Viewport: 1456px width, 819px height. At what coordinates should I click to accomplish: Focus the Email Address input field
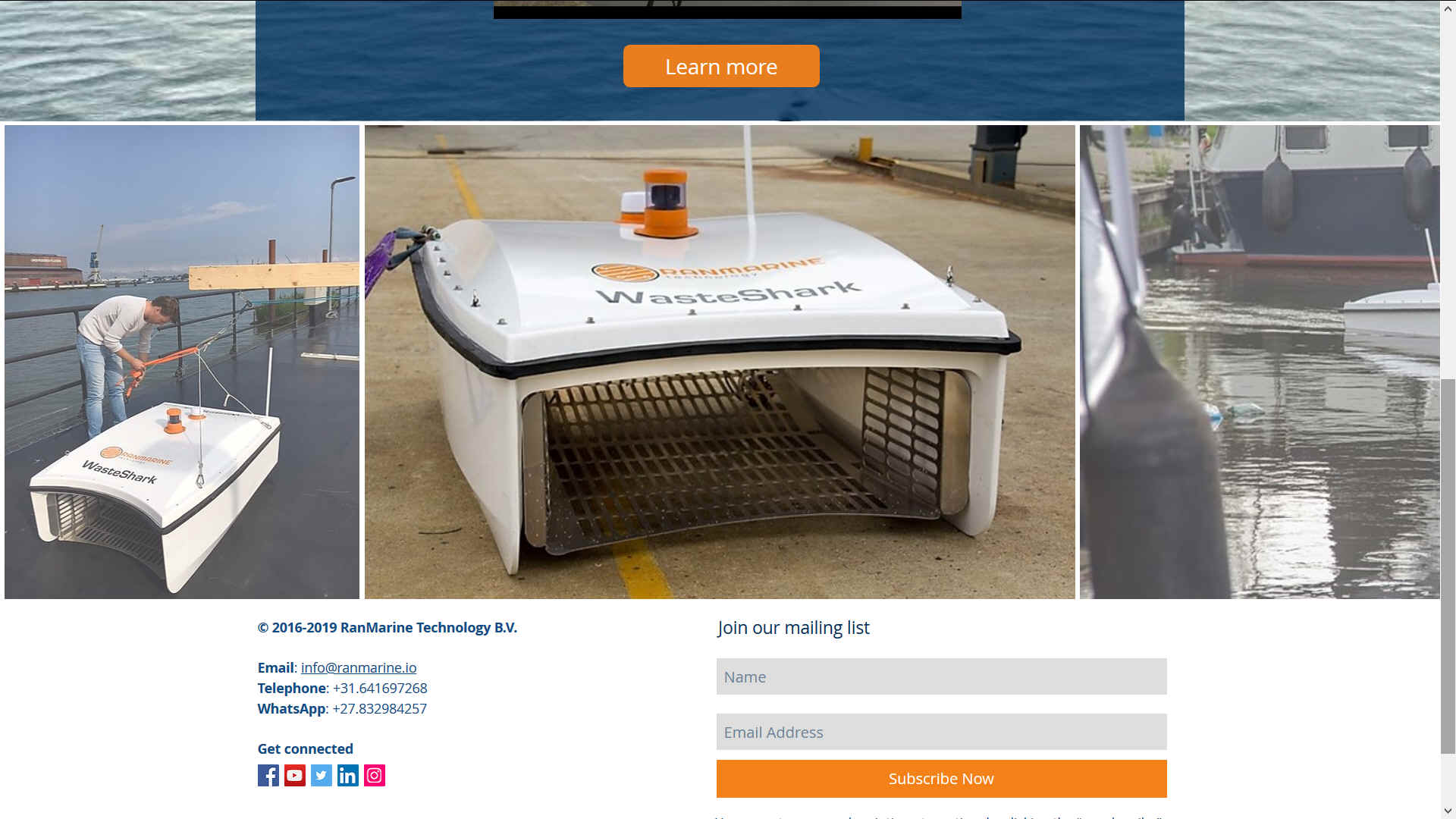point(941,732)
